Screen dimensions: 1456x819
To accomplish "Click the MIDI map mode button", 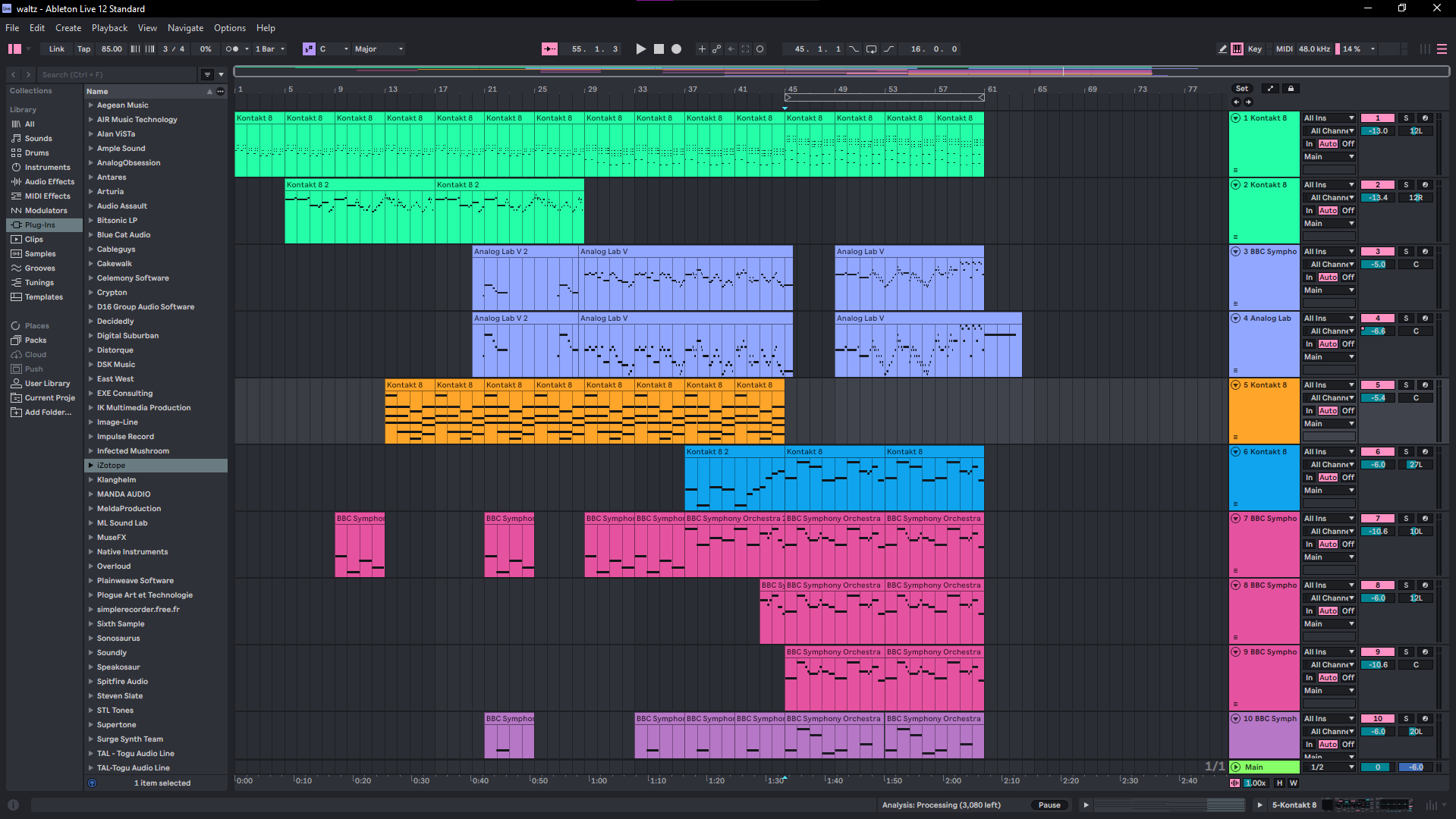I will click(1284, 49).
